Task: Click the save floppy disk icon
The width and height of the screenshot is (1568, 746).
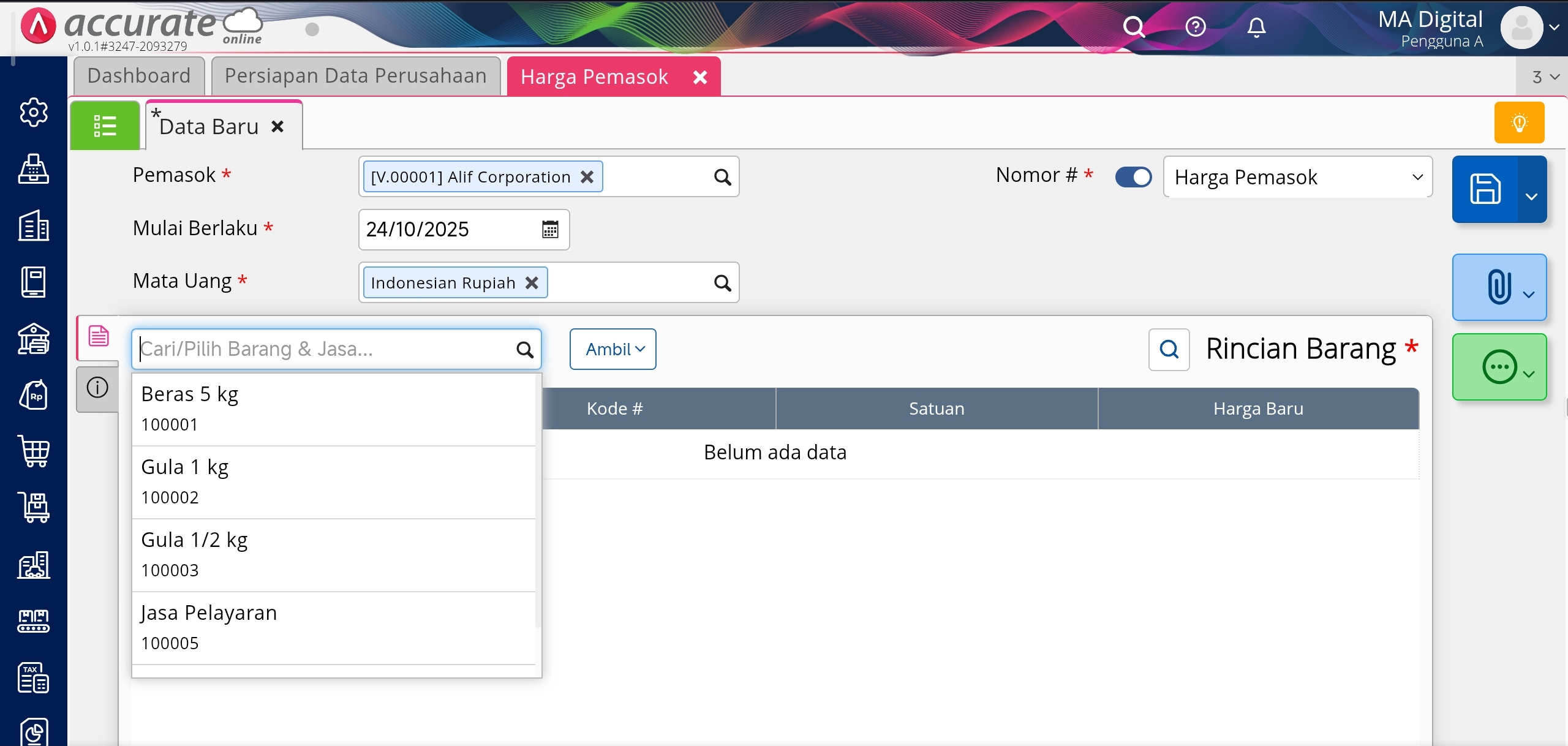Action: (1485, 189)
